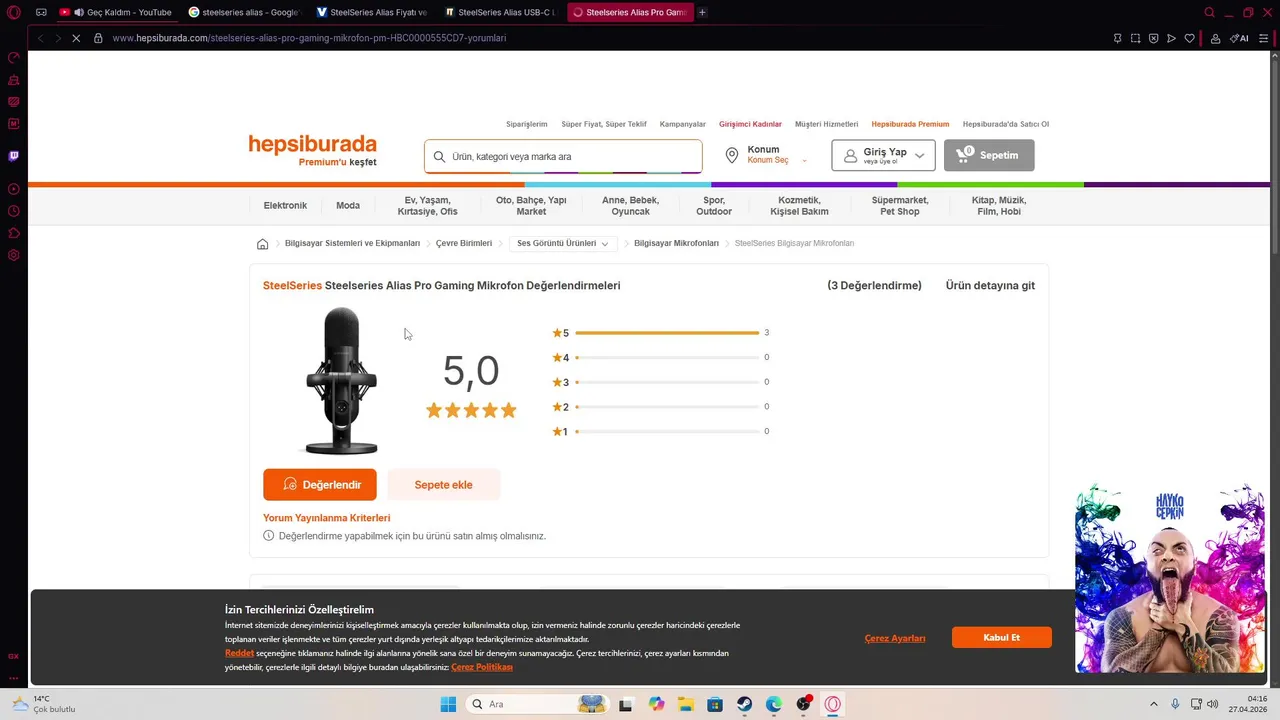Switch to steelseries alias Google tab
The image size is (1280, 720).
click(x=244, y=12)
